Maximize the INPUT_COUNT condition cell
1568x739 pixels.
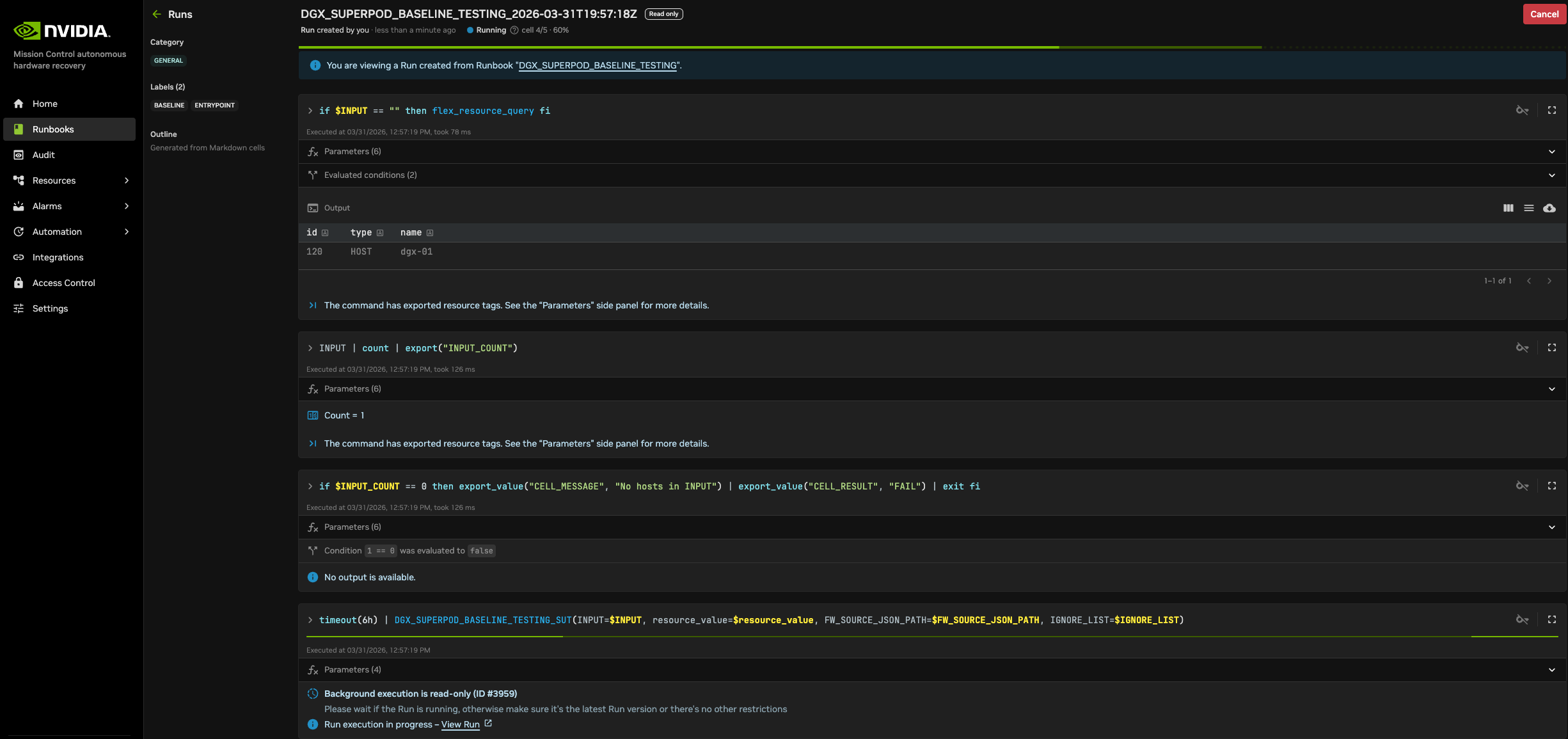[1551, 486]
